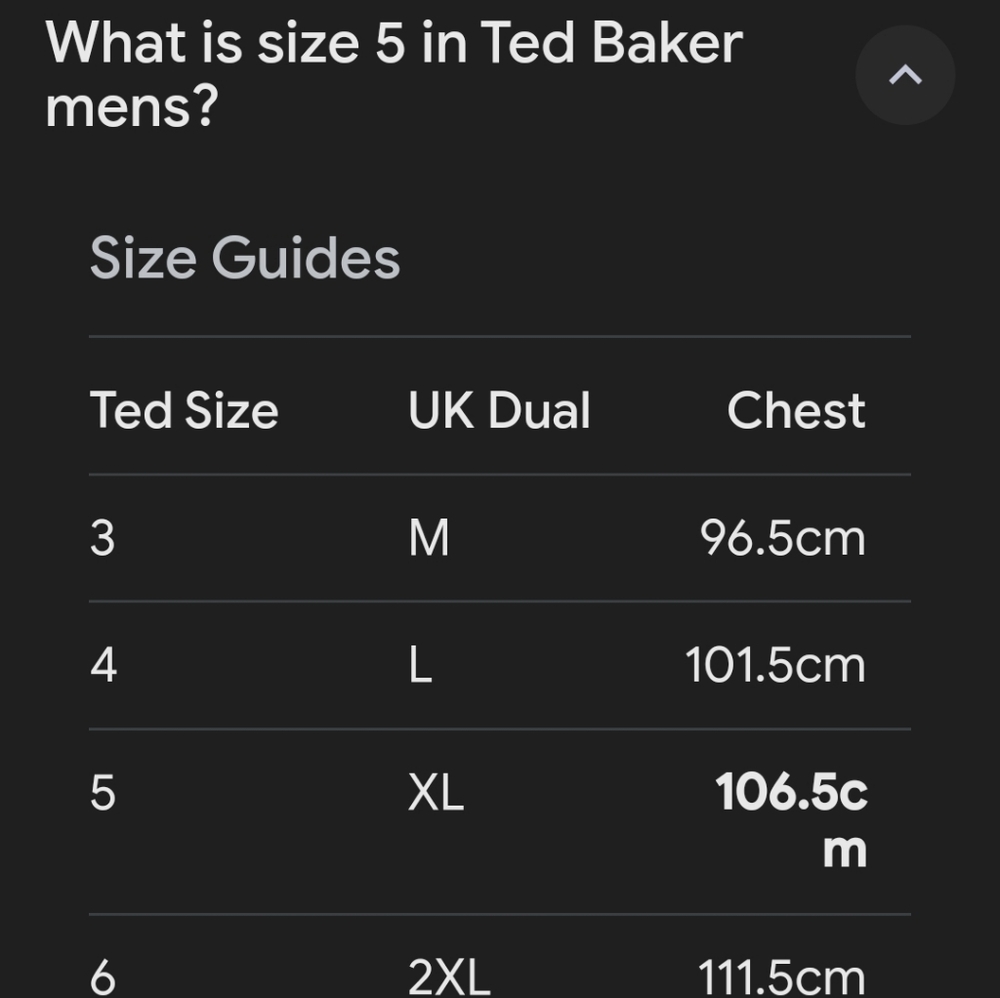Click the Ted Size column header

184,410
